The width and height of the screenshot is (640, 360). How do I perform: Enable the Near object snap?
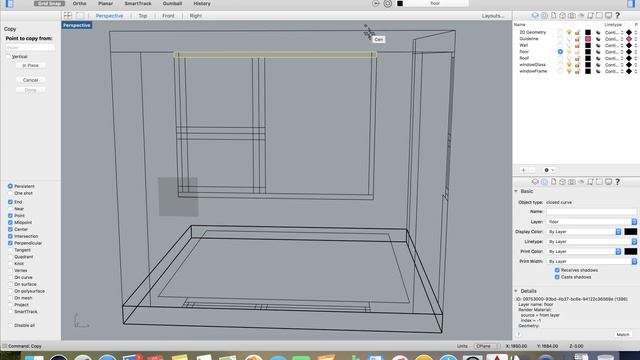[10, 209]
